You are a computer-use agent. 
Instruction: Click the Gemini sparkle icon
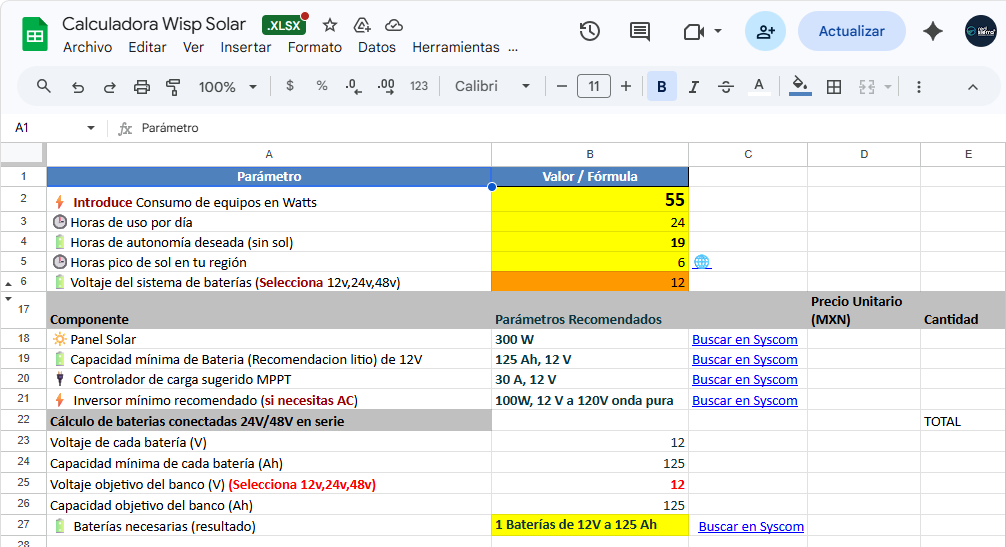pyautogui.click(x=933, y=31)
